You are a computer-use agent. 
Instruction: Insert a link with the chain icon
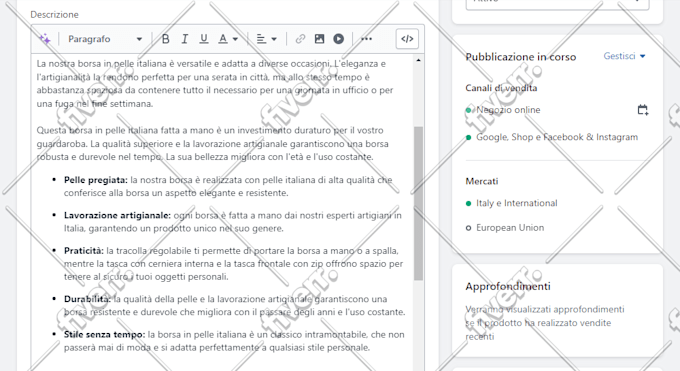pos(300,39)
